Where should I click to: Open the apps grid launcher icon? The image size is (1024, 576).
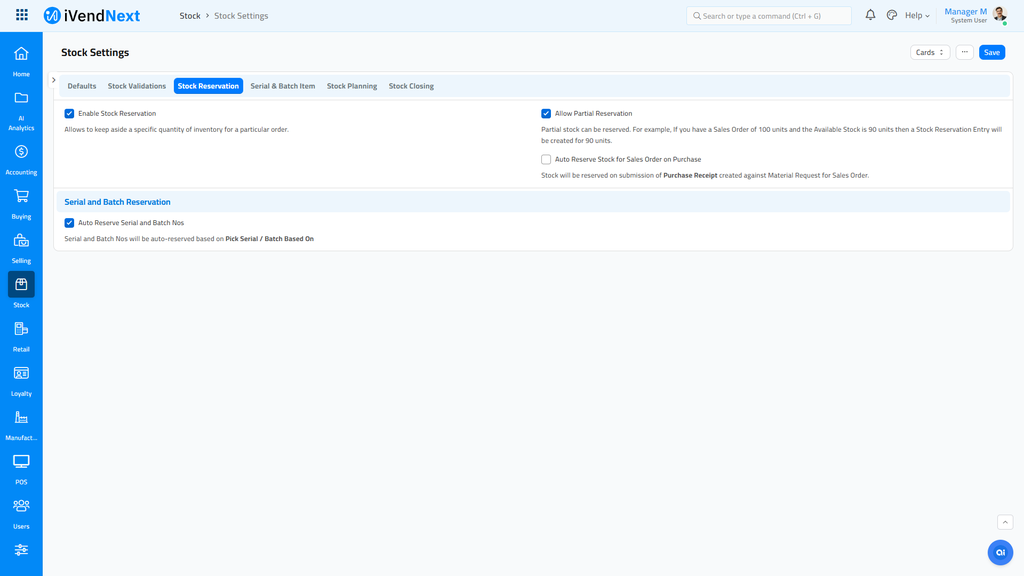[22, 15]
